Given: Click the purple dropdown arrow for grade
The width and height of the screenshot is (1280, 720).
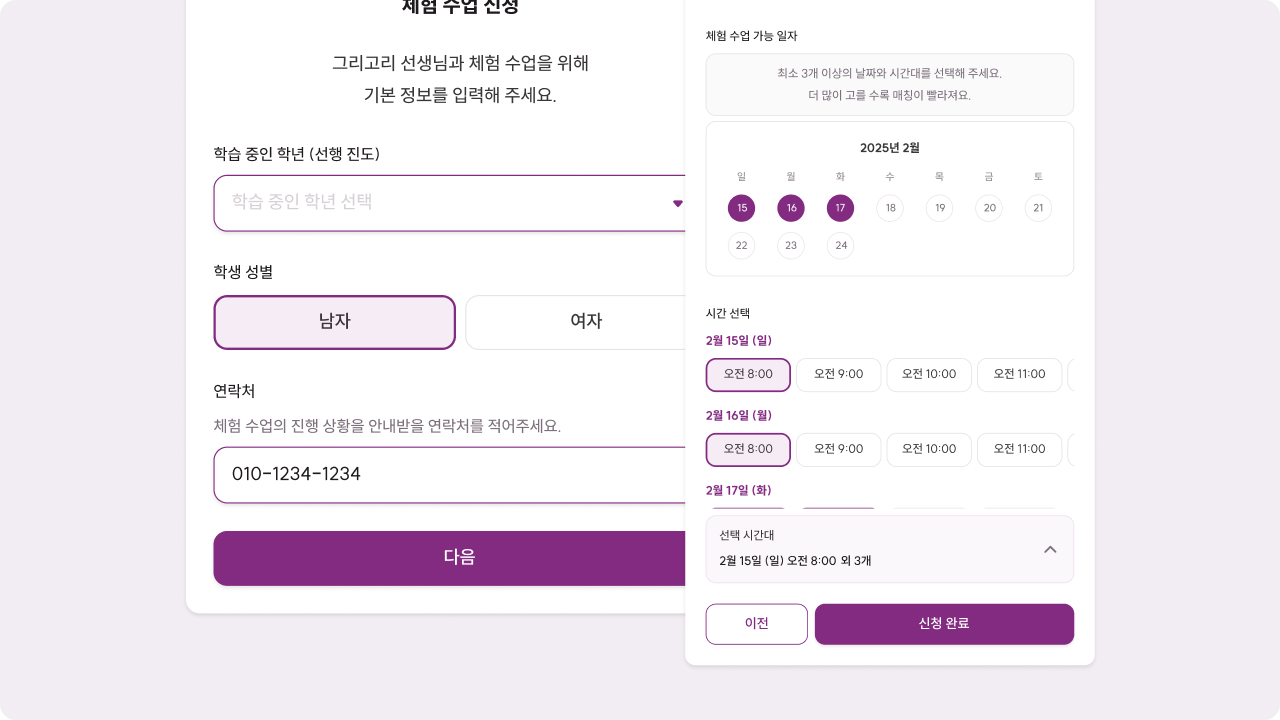Looking at the screenshot, I should click(677, 203).
